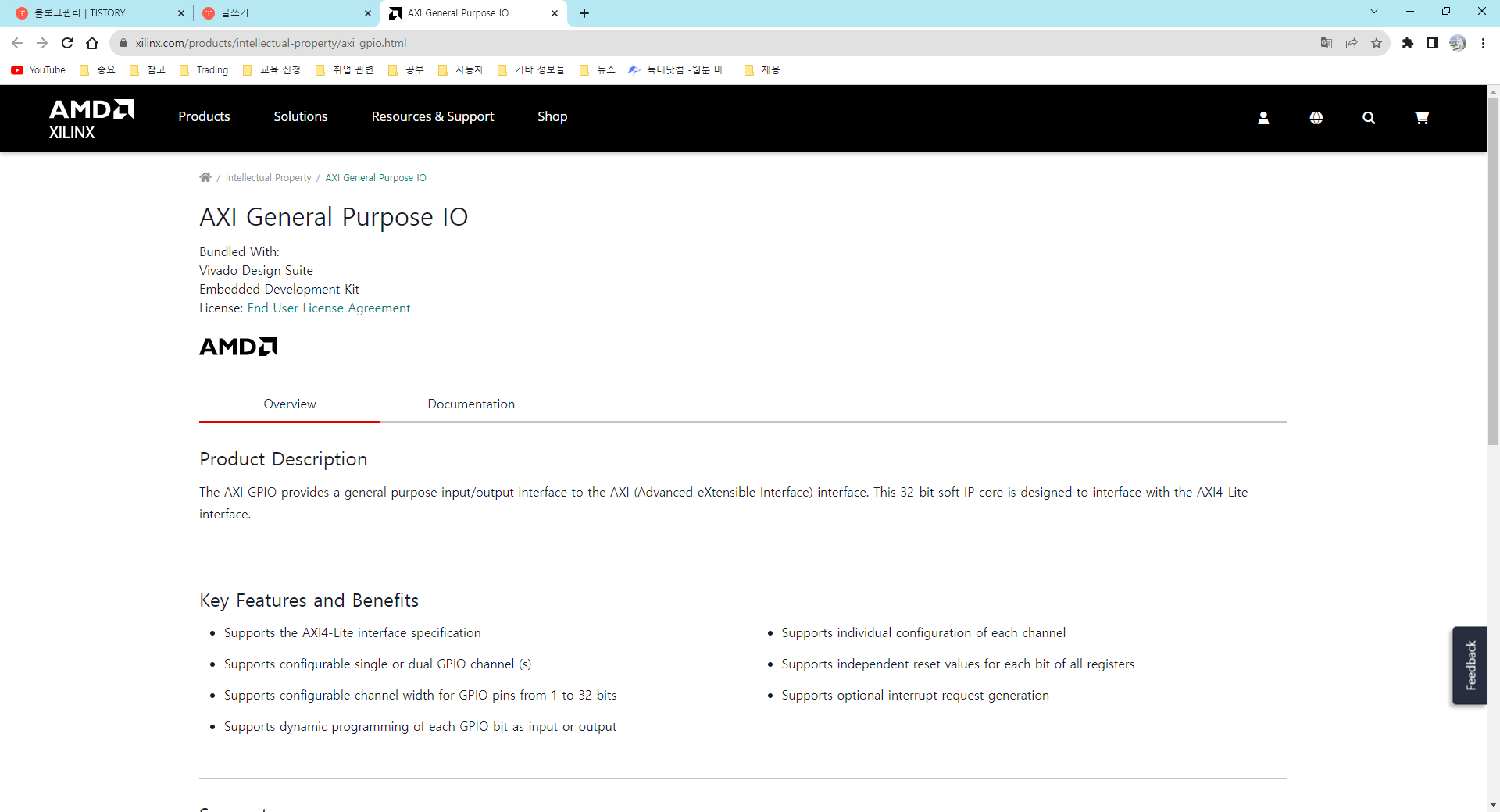Image resolution: width=1500 pixels, height=812 pixels.
Task: Reload the current page
Action: [67, 43]
